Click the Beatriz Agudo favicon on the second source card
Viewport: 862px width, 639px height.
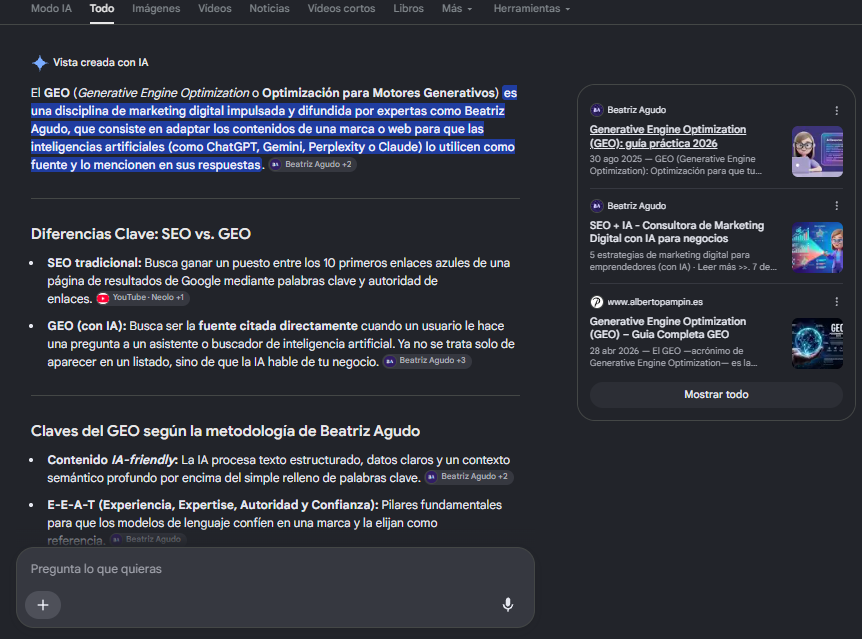pos(596,206)
